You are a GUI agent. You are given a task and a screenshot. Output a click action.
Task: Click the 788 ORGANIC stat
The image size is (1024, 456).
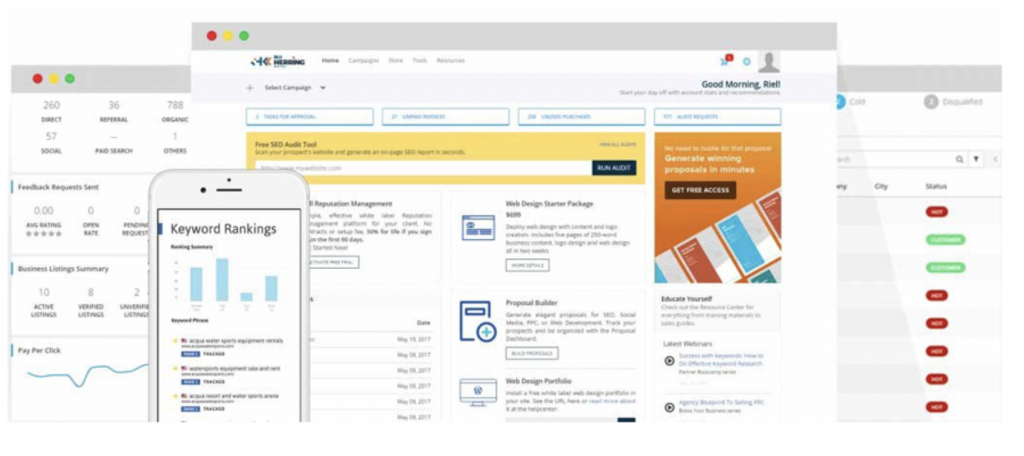click(174, 112)
